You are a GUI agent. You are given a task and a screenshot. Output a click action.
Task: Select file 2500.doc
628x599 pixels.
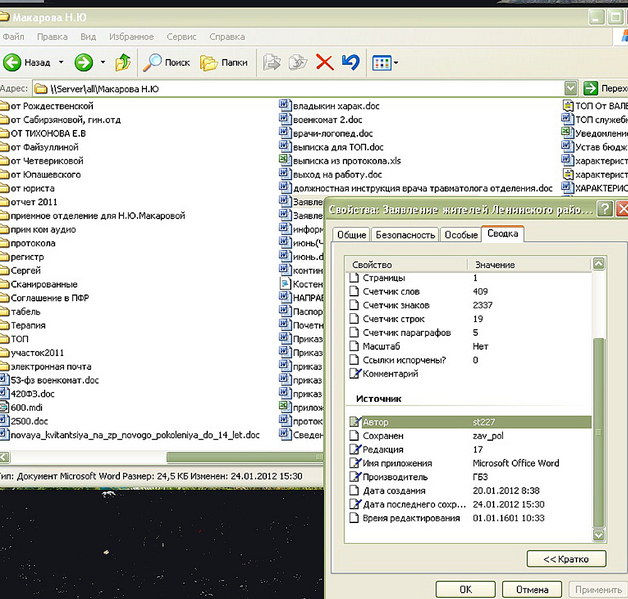coord(24,421)
